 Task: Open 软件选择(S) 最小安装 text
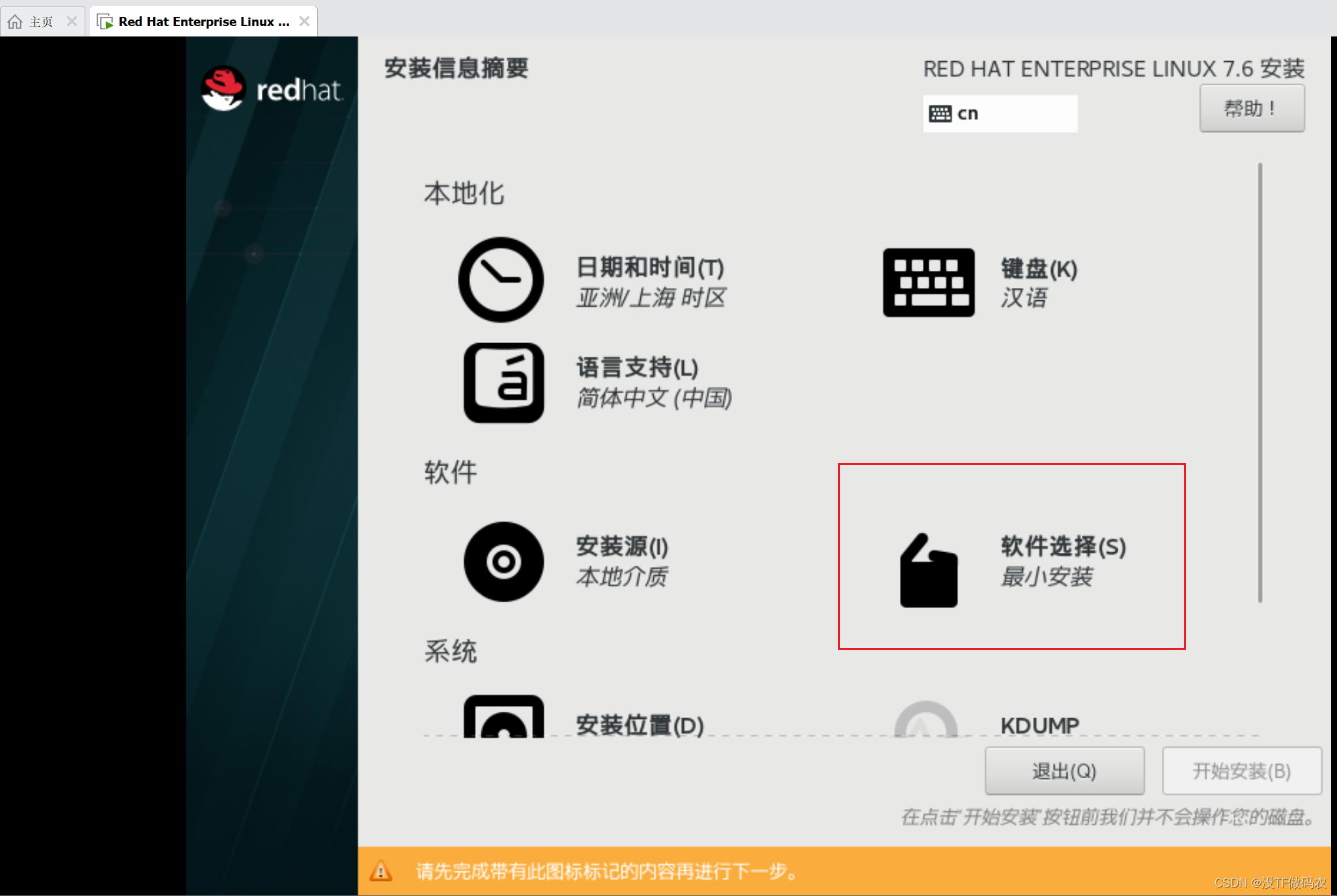point(1062,561)
